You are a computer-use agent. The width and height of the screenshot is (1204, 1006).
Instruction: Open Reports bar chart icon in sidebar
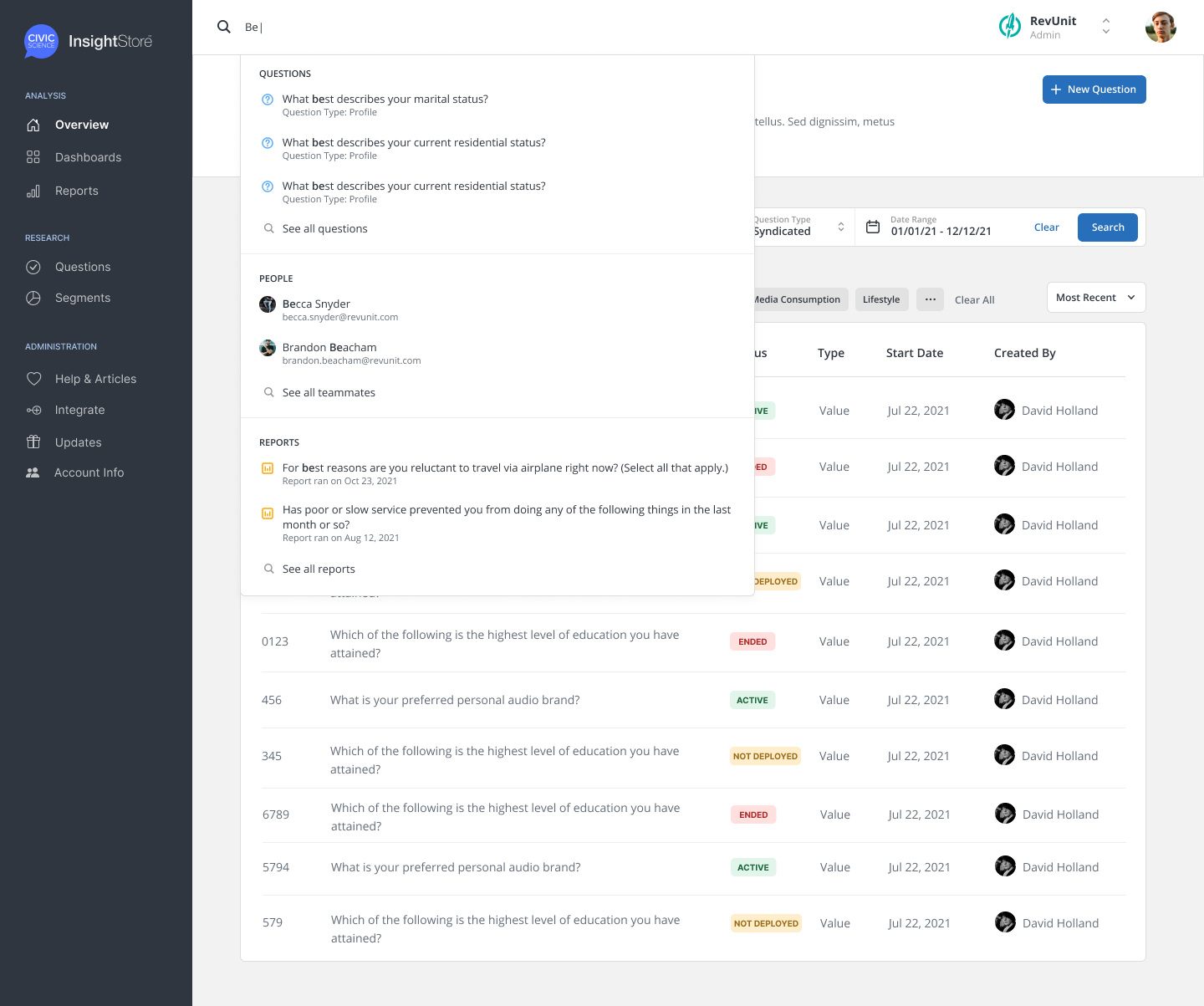click(x=33, y=191)
